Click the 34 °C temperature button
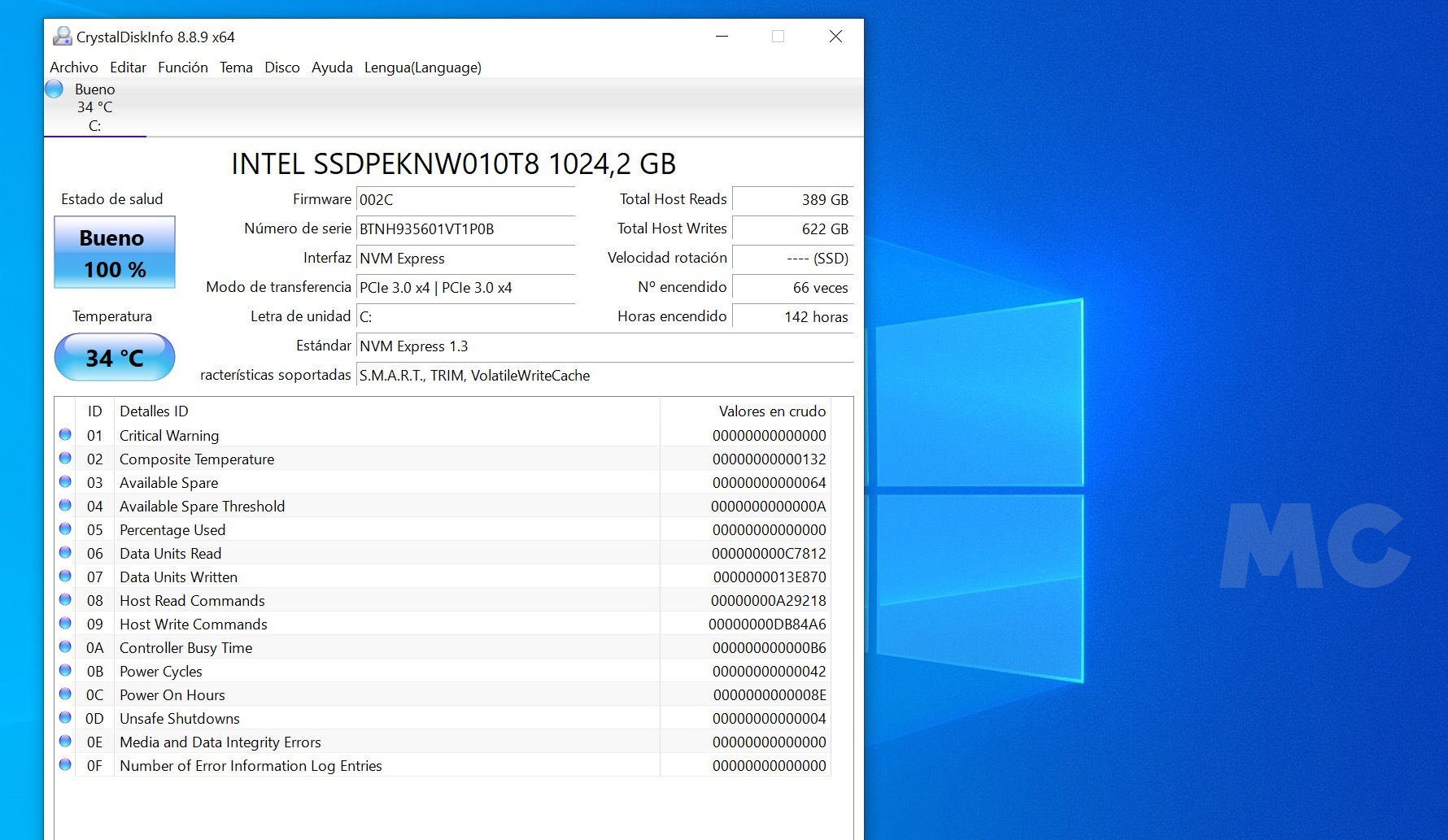The height and width of the screenshot is (840, 1448). point(115,358)
